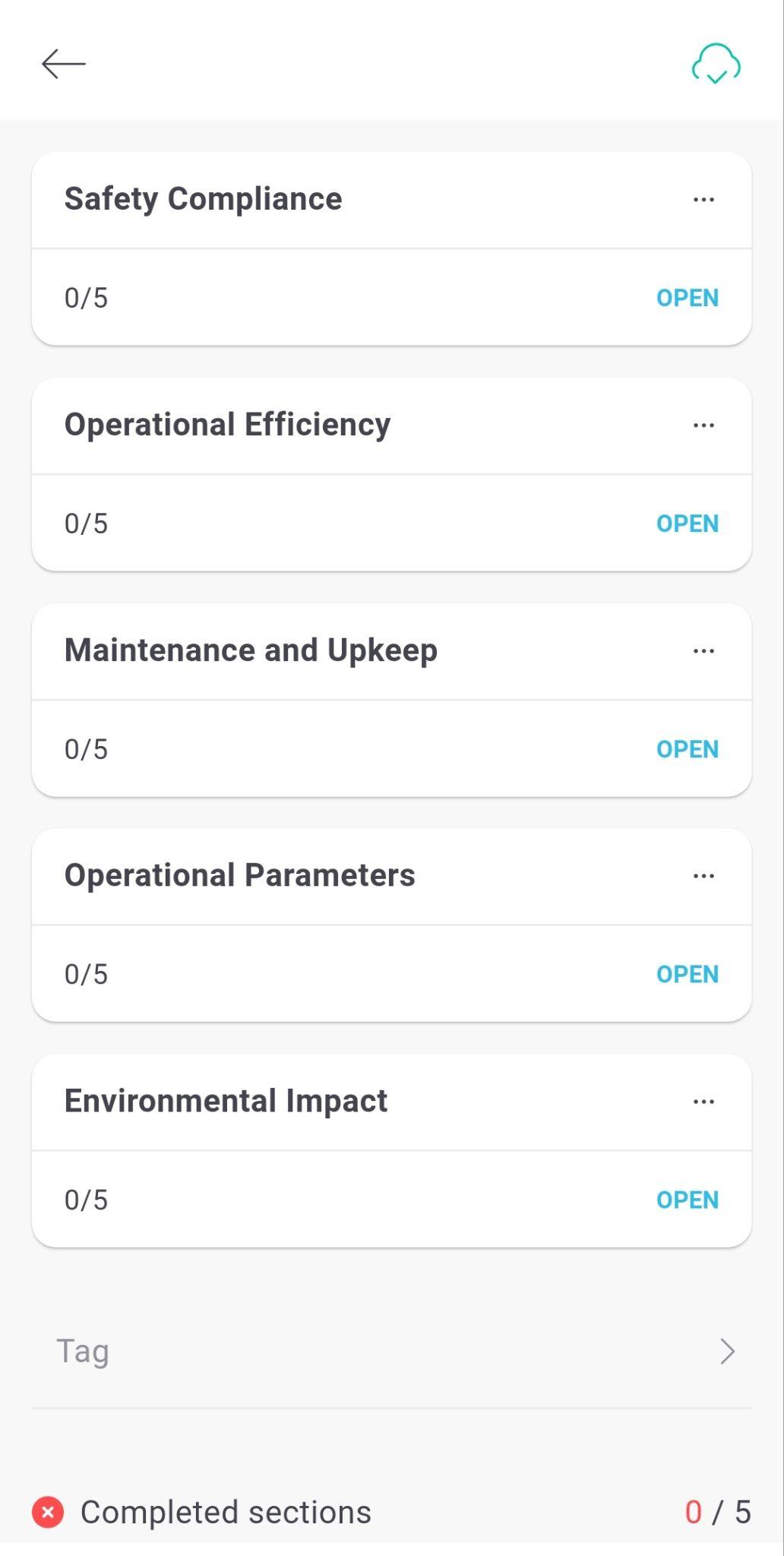Screen dimensions: 784x1556
Task: Open Safety Compliance three-dot menu
Action: point(703,200)
